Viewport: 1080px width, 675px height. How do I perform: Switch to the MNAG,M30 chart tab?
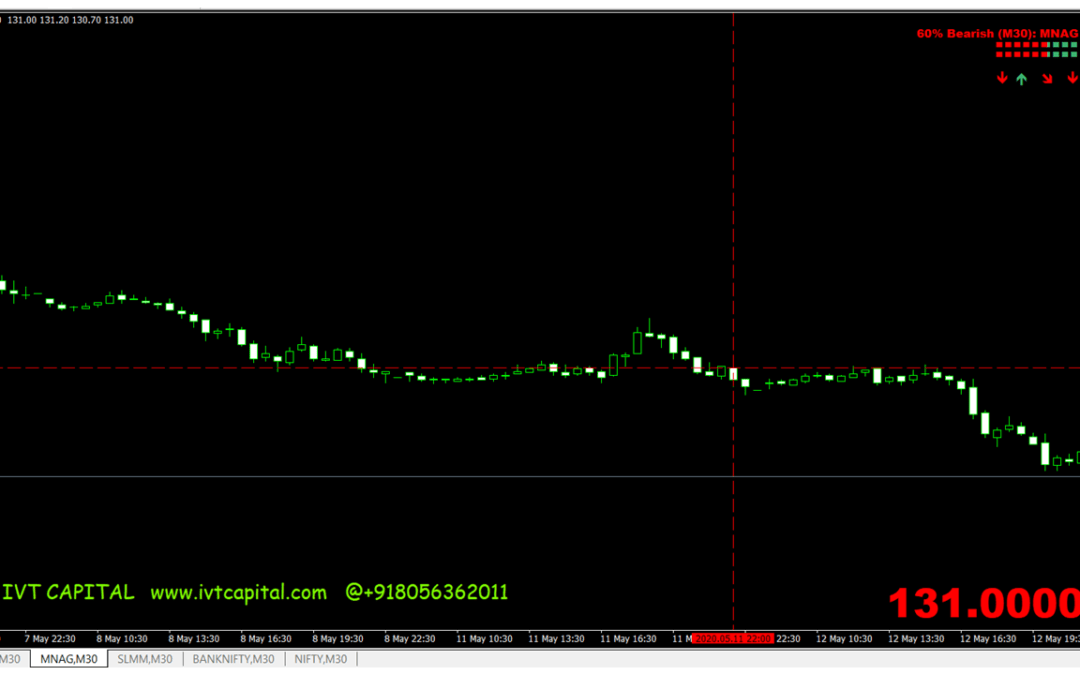[x=69, y=659]
